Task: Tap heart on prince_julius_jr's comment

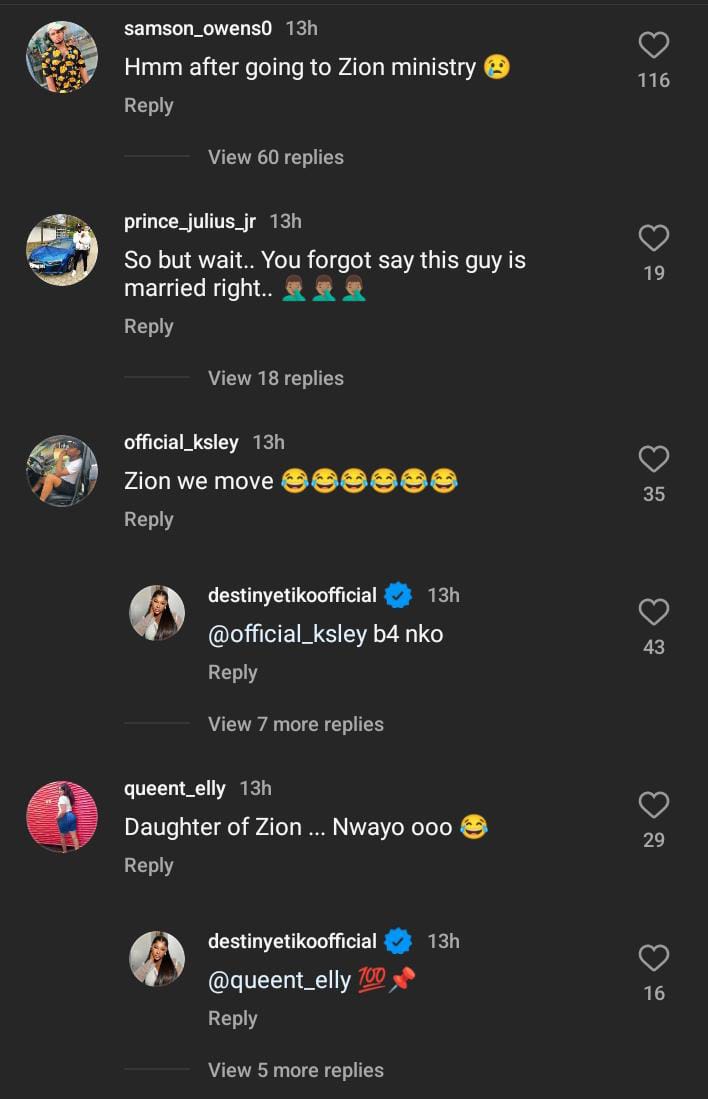Action: 653,238
